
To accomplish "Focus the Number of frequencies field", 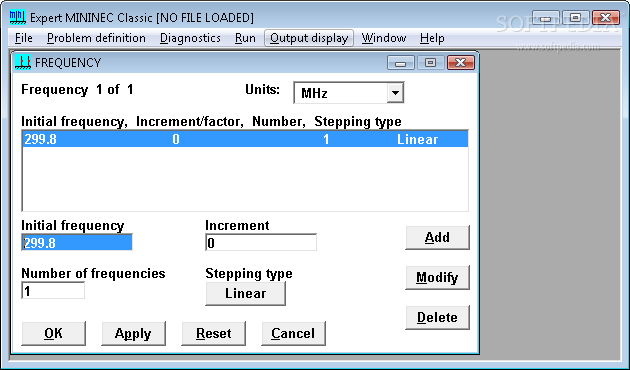I will point(53,290).
